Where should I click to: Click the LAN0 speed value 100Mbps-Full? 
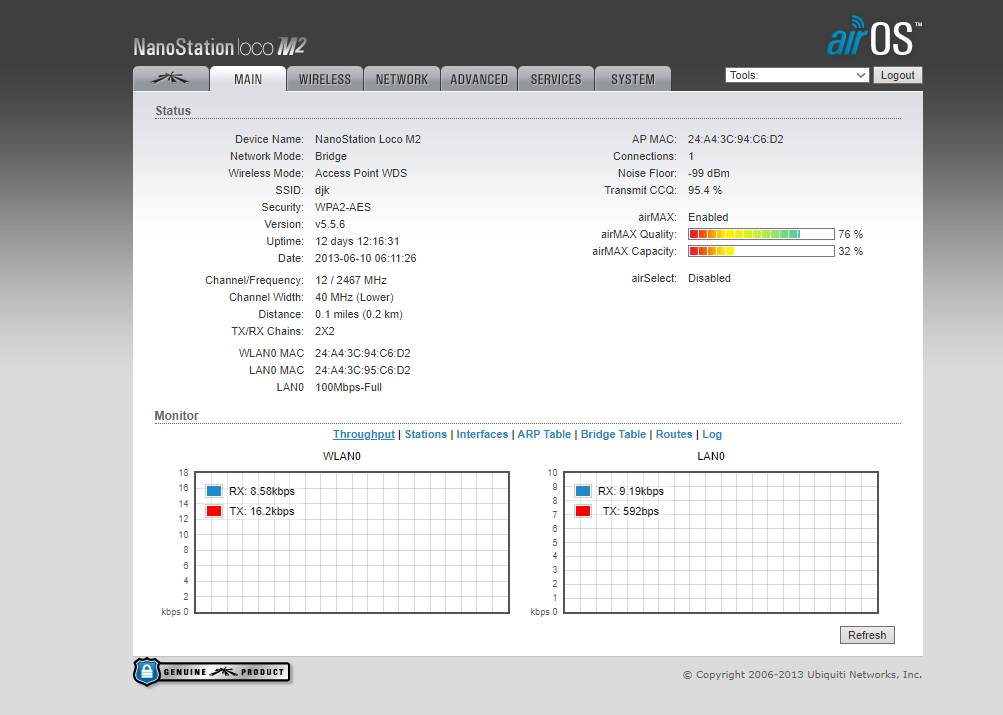click(x=349, y=388)
